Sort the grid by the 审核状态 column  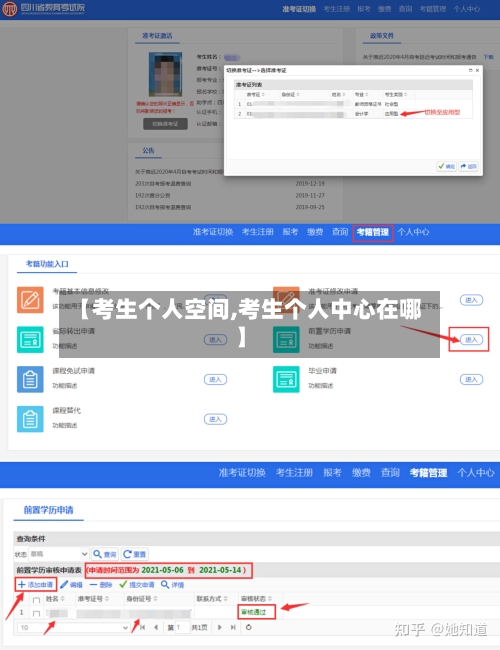(x=257, y=599)
